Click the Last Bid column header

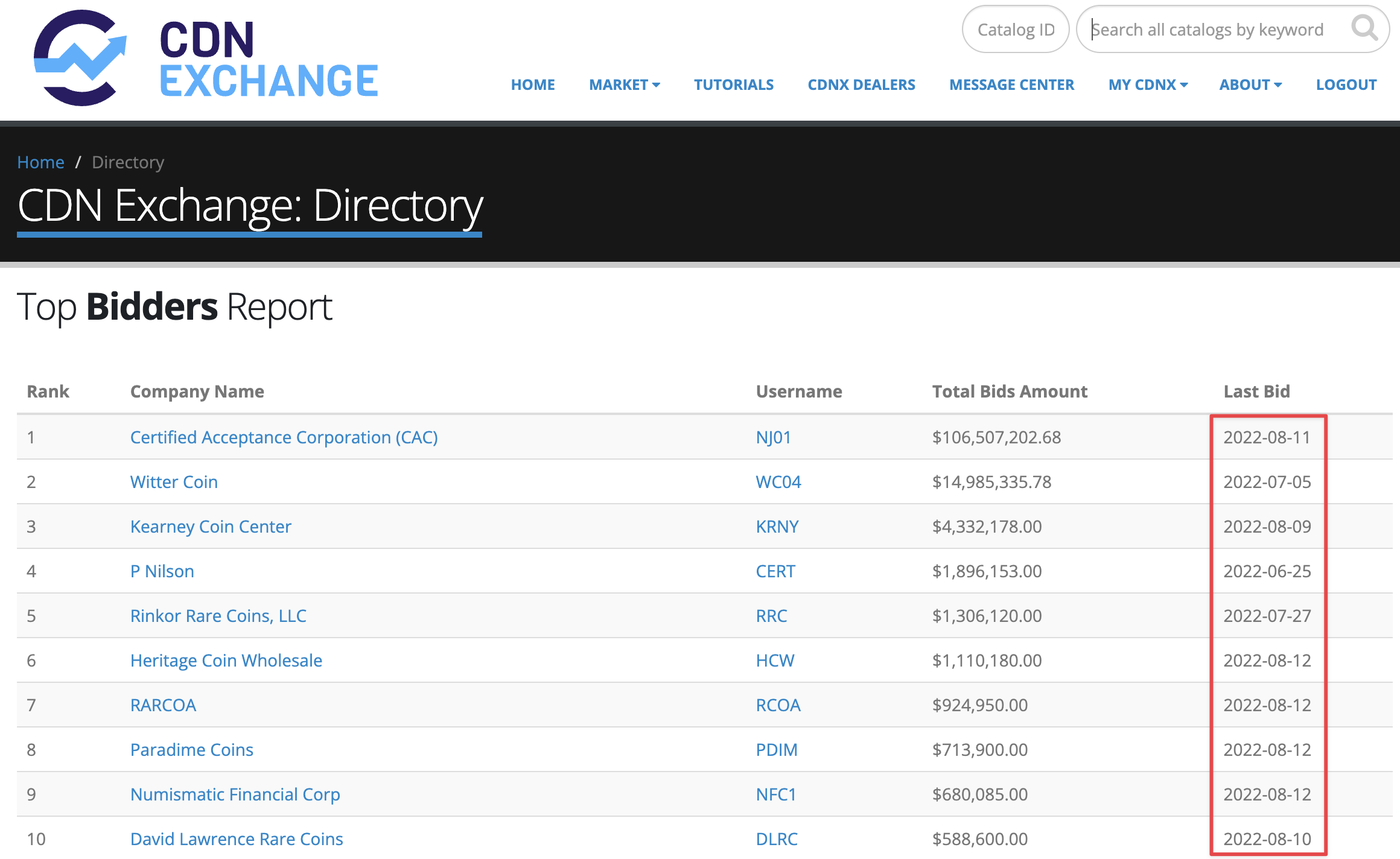(x=1256, y=391)
